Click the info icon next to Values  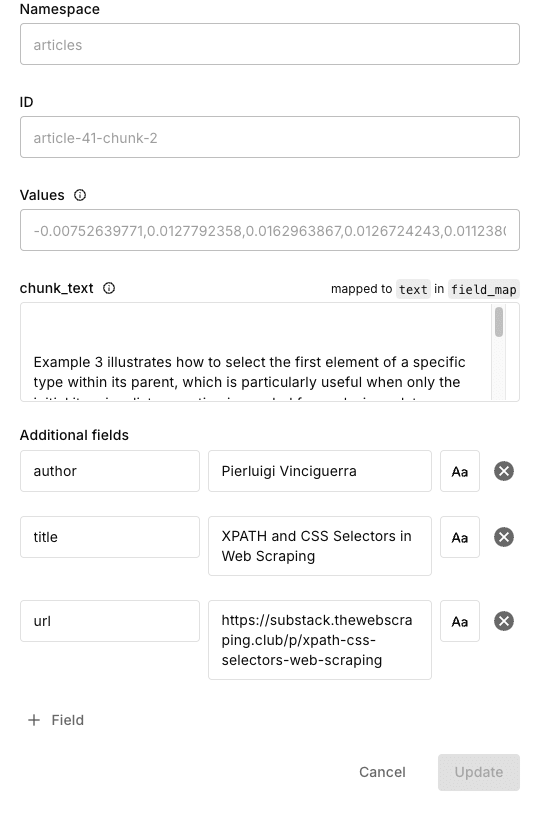[80, 195]
